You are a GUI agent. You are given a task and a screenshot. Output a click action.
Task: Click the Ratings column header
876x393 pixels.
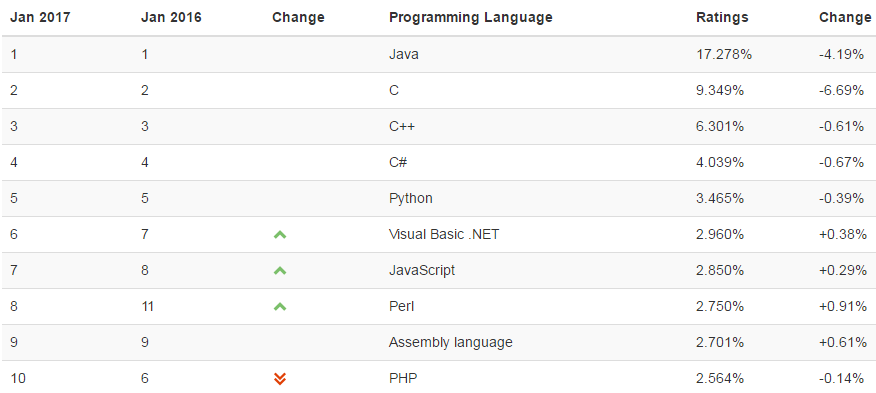tap(722, 17)
